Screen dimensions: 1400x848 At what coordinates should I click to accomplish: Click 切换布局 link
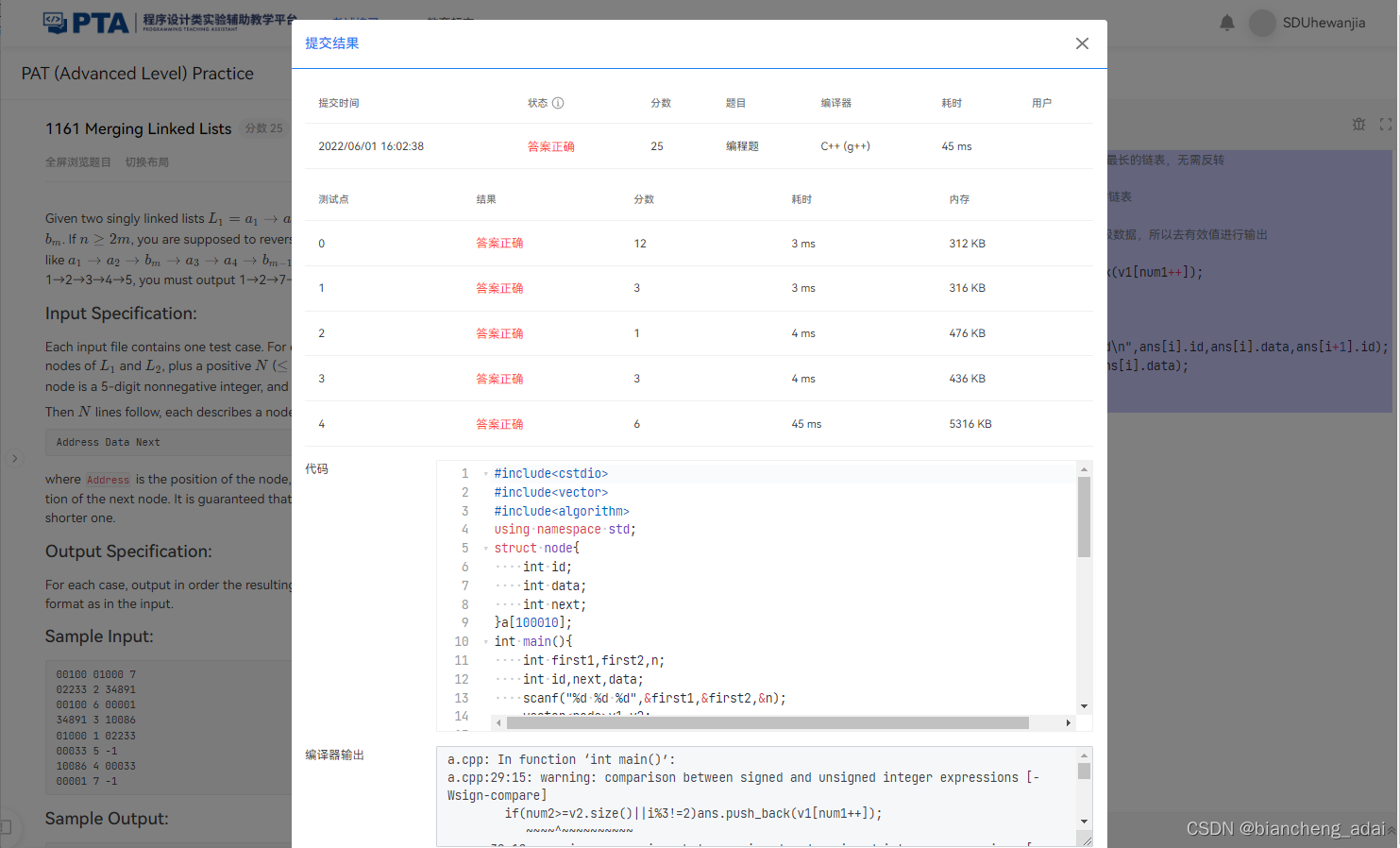point(147,162)
